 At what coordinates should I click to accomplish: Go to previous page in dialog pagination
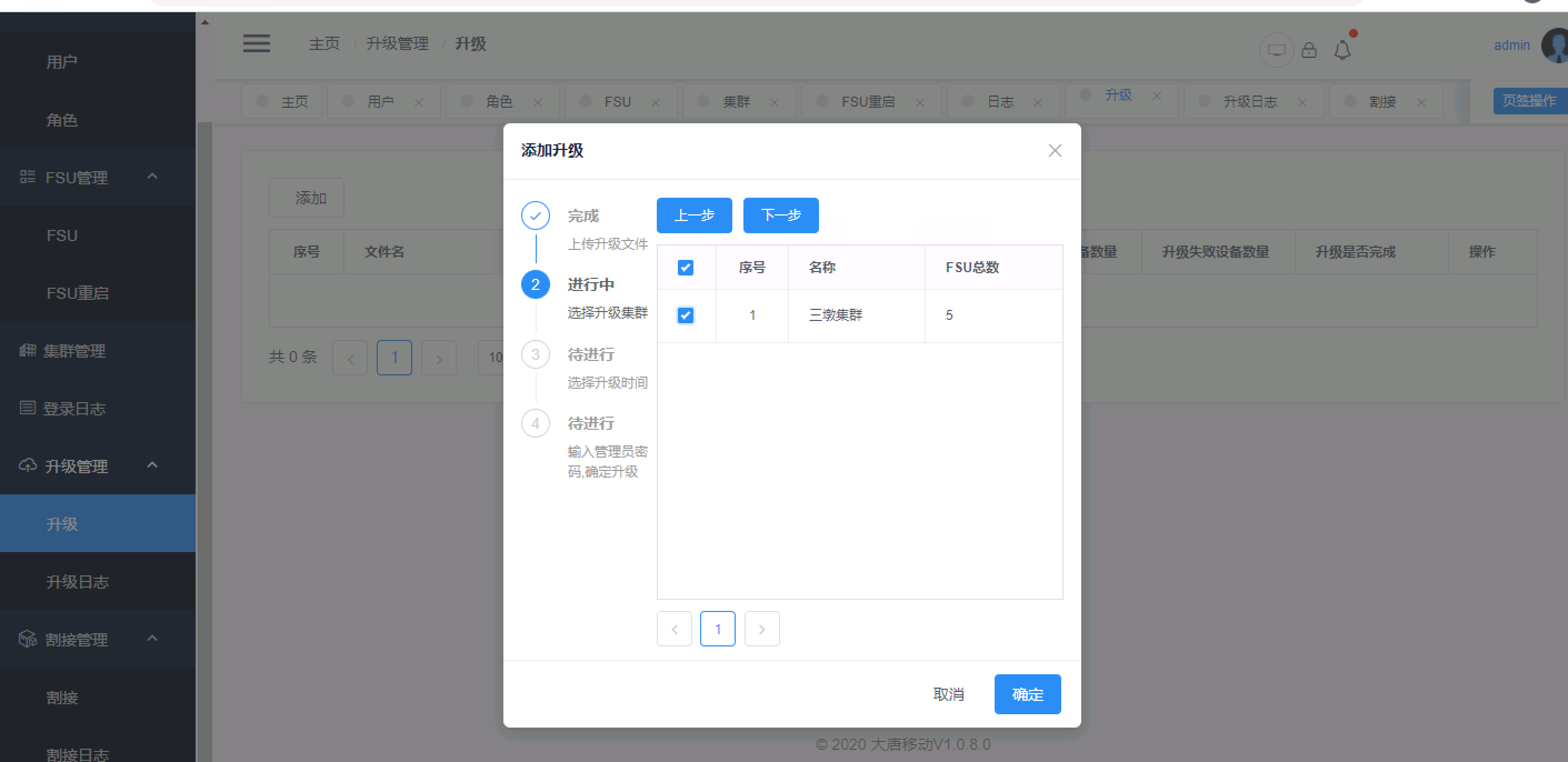[x=675, y=629]
